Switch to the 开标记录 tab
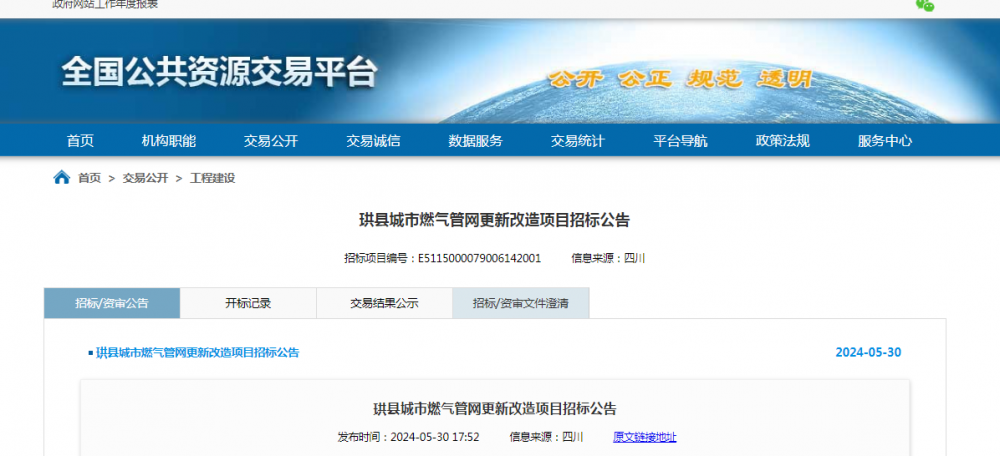This screenshot has width=1000, height=456. [248, 303]
